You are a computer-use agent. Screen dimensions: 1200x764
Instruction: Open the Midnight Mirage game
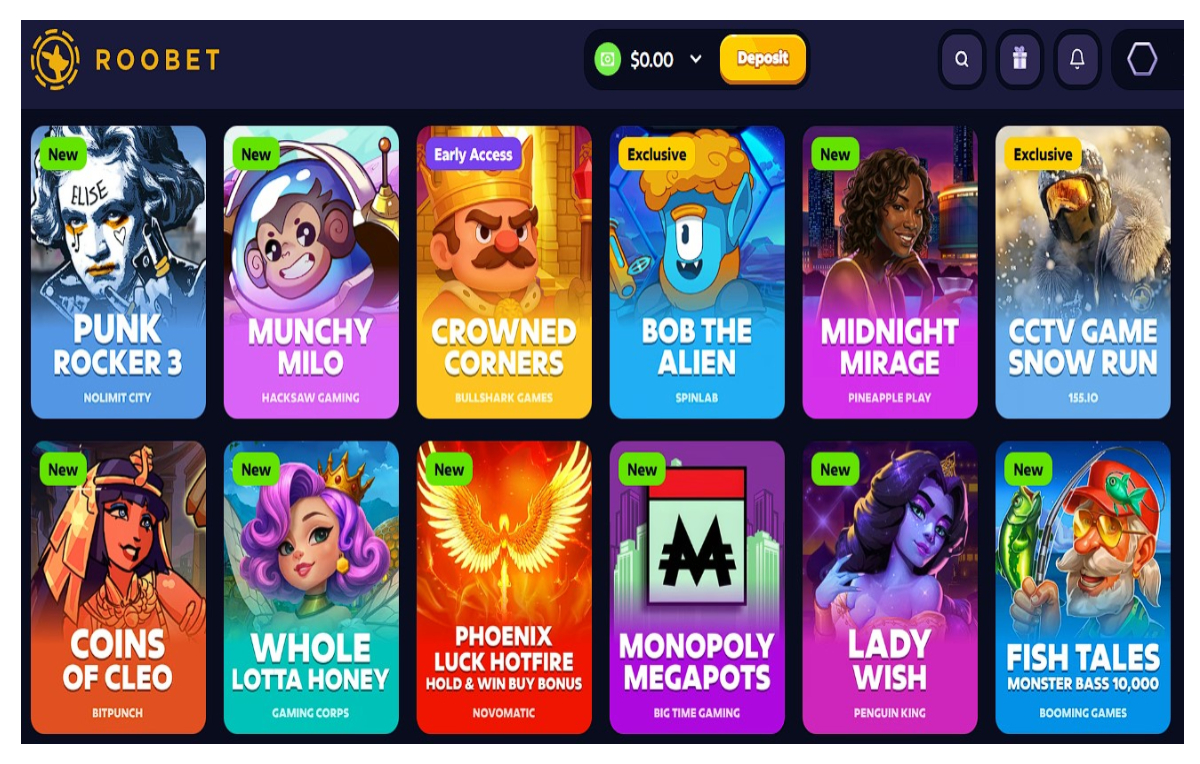(890, 272)
